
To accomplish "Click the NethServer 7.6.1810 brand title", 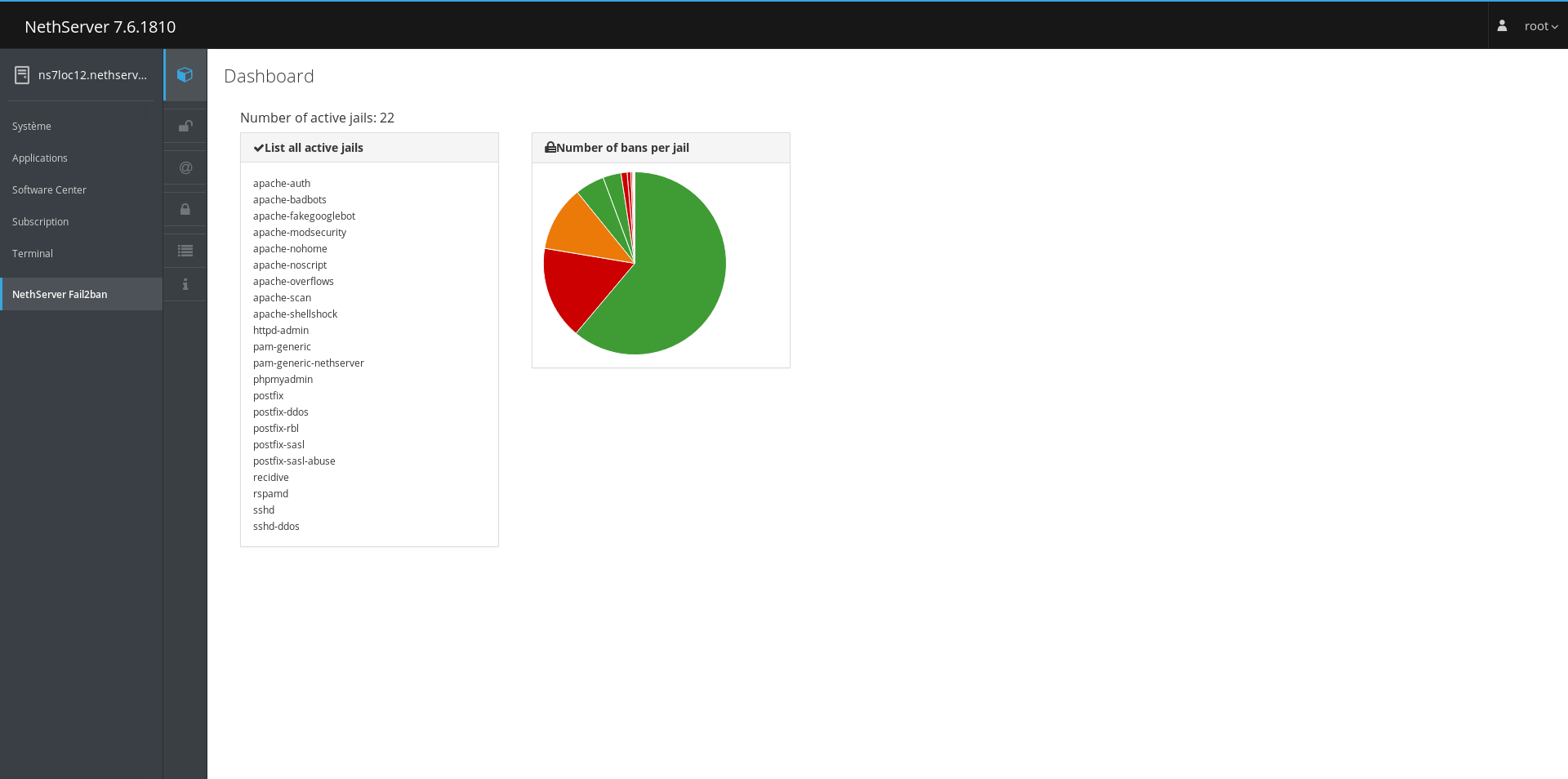I will [100, 27].
